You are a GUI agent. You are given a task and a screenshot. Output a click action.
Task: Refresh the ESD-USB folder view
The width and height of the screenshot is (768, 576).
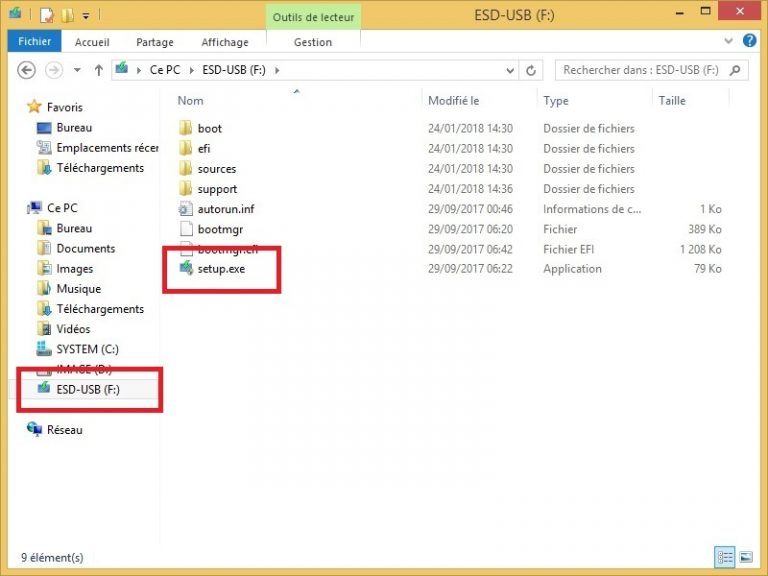coord(532,70)
